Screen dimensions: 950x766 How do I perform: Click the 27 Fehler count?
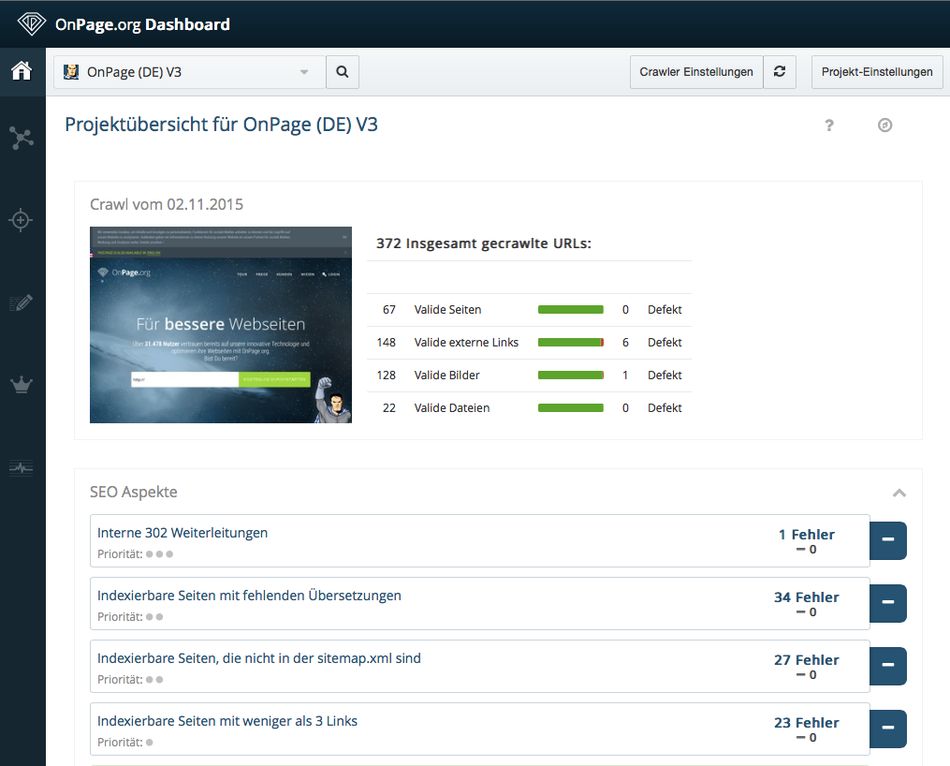pyautogui.click(x=806, y=660)
